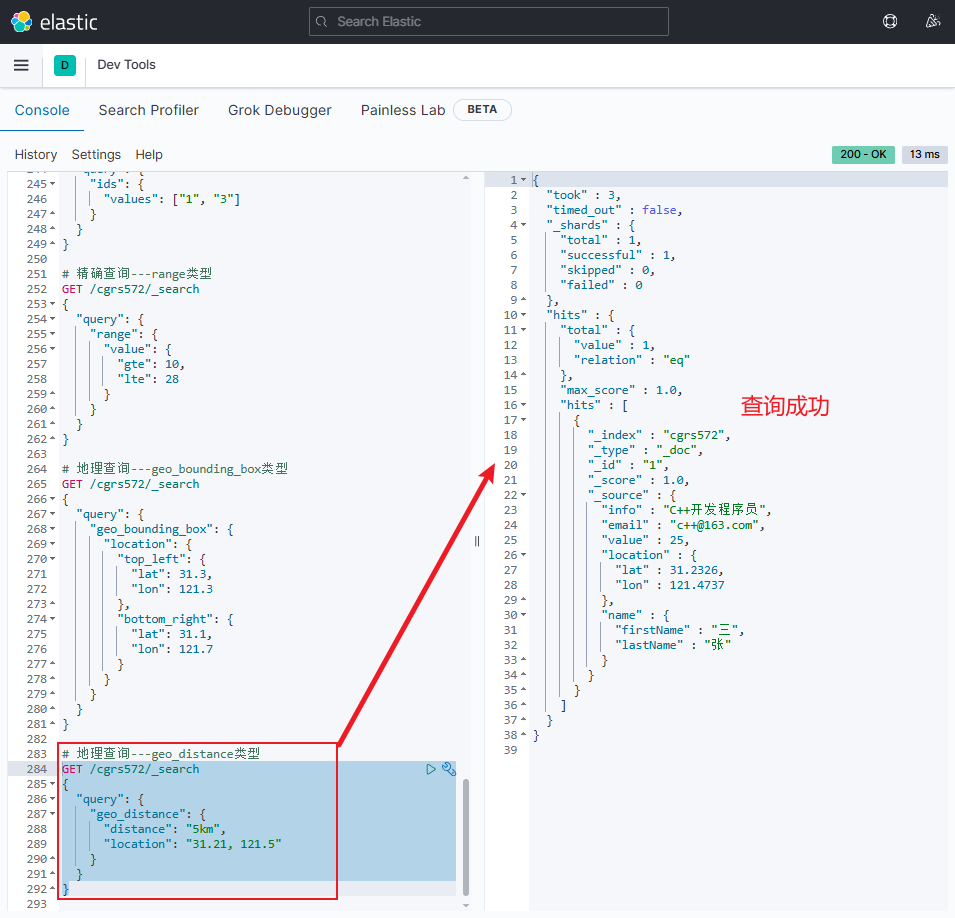The height and width of the screenshot is (918, 955).
Task: Open the wrench request options icon
Action: pyautogui.click(x=449, y=769)
